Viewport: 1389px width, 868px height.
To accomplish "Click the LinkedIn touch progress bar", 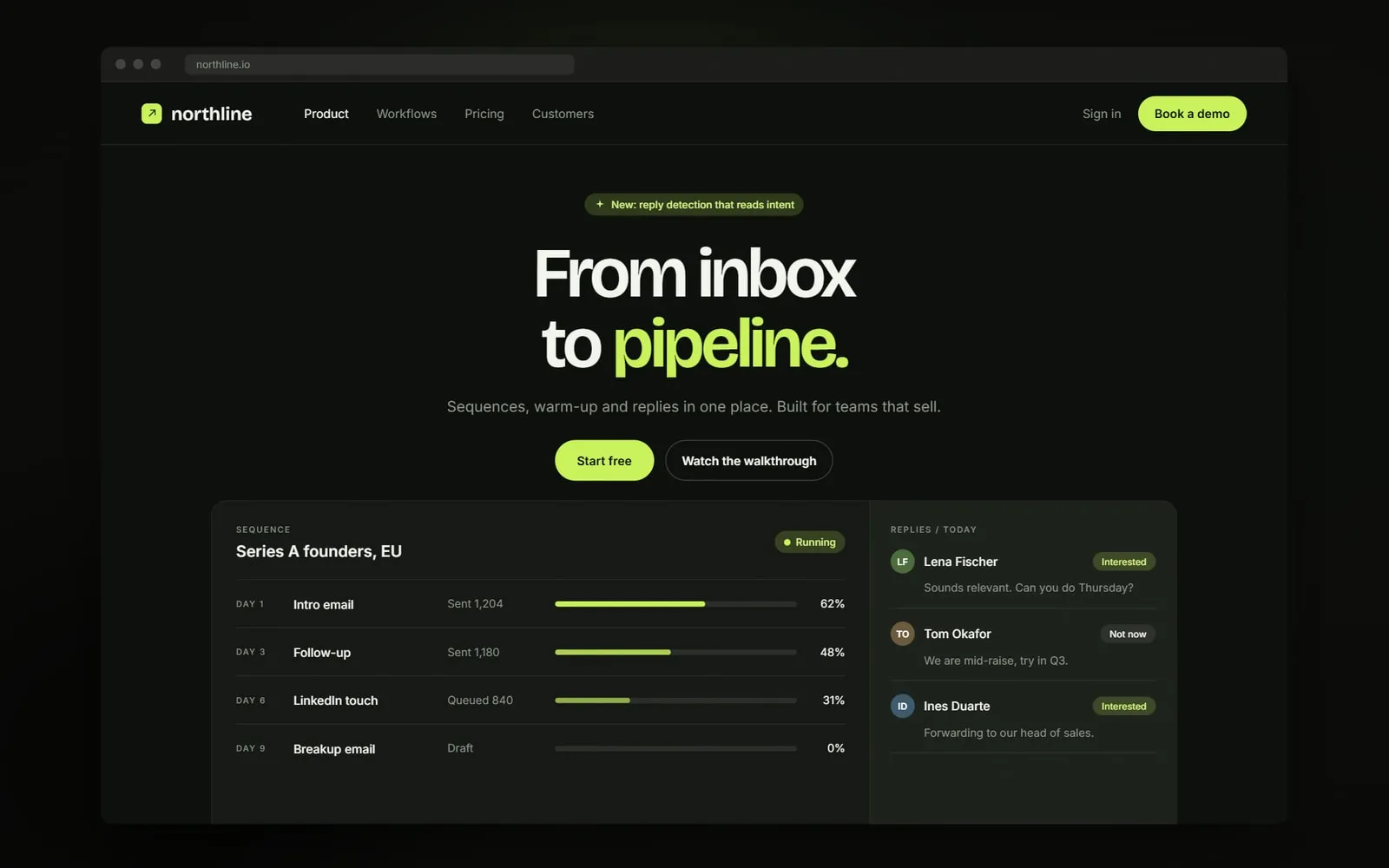I will 675,700.
